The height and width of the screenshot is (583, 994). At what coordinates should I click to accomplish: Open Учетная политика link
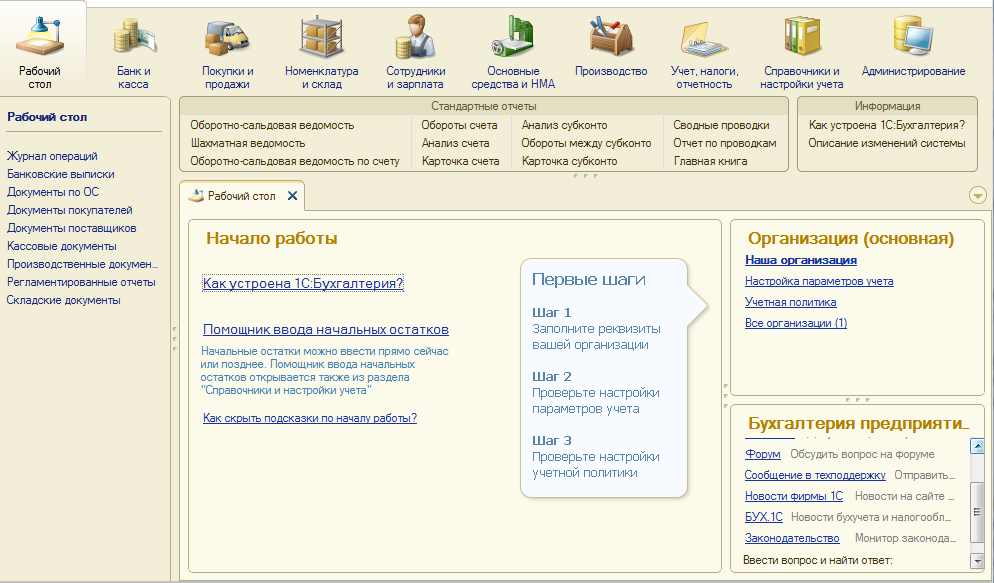pos(791,302)
